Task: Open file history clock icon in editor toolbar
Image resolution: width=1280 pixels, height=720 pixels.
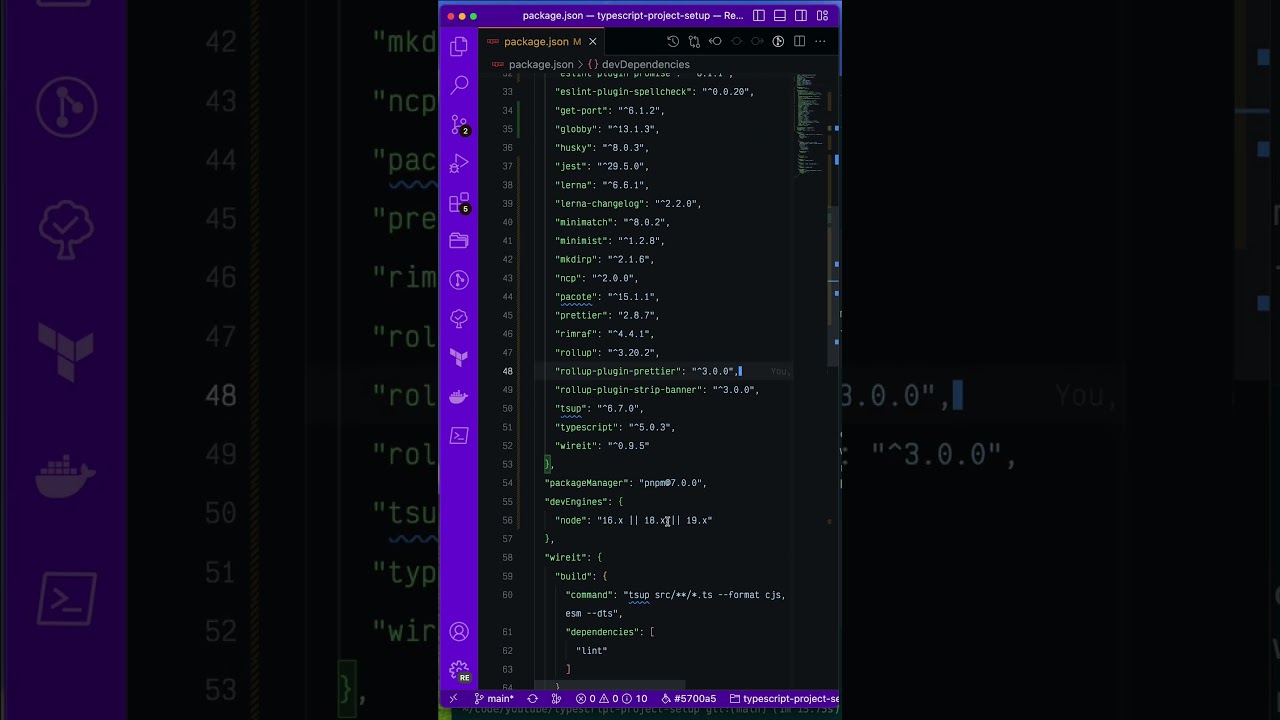Action: 673,41
